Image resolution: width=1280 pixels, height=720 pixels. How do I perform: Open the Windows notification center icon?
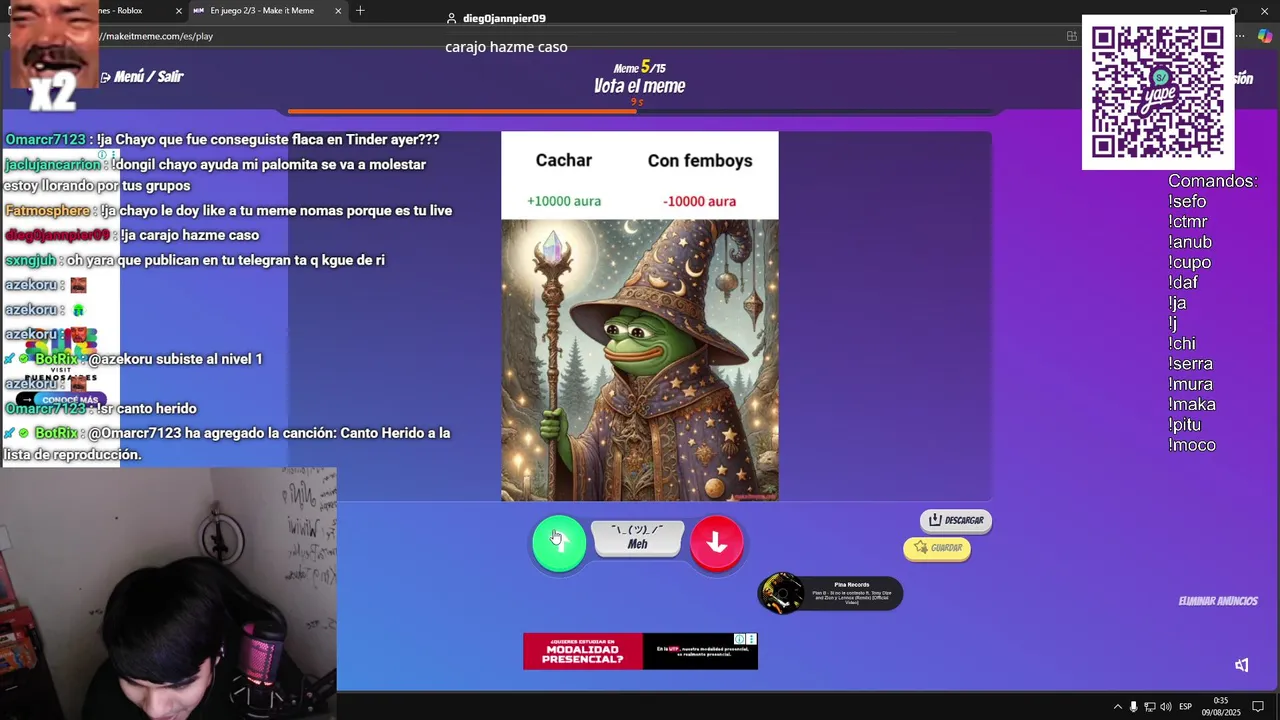tap(1258, 707)
